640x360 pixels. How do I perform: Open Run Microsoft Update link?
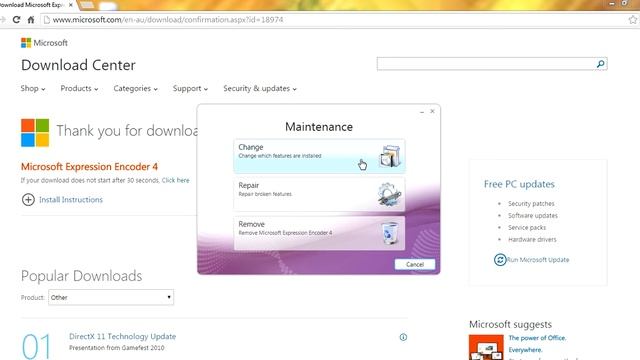[538, 260]
